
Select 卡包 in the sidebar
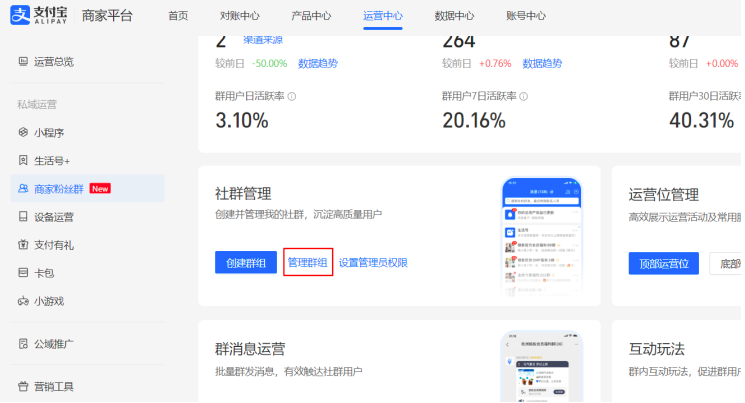pos(43,273)
